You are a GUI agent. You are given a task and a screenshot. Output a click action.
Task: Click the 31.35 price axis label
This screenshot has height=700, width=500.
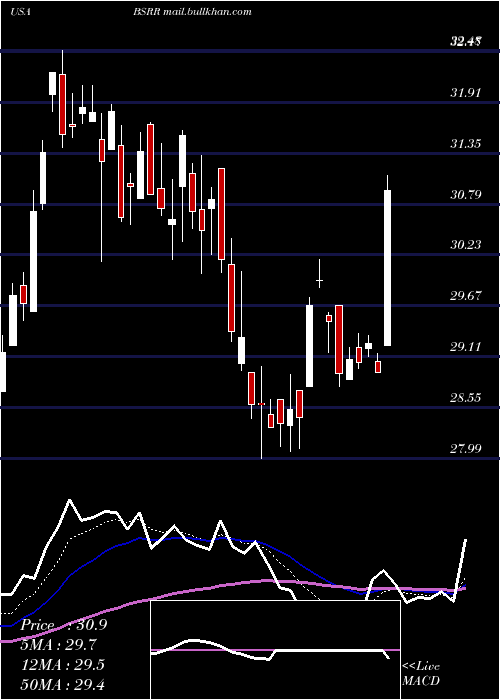tap(466, 144)
